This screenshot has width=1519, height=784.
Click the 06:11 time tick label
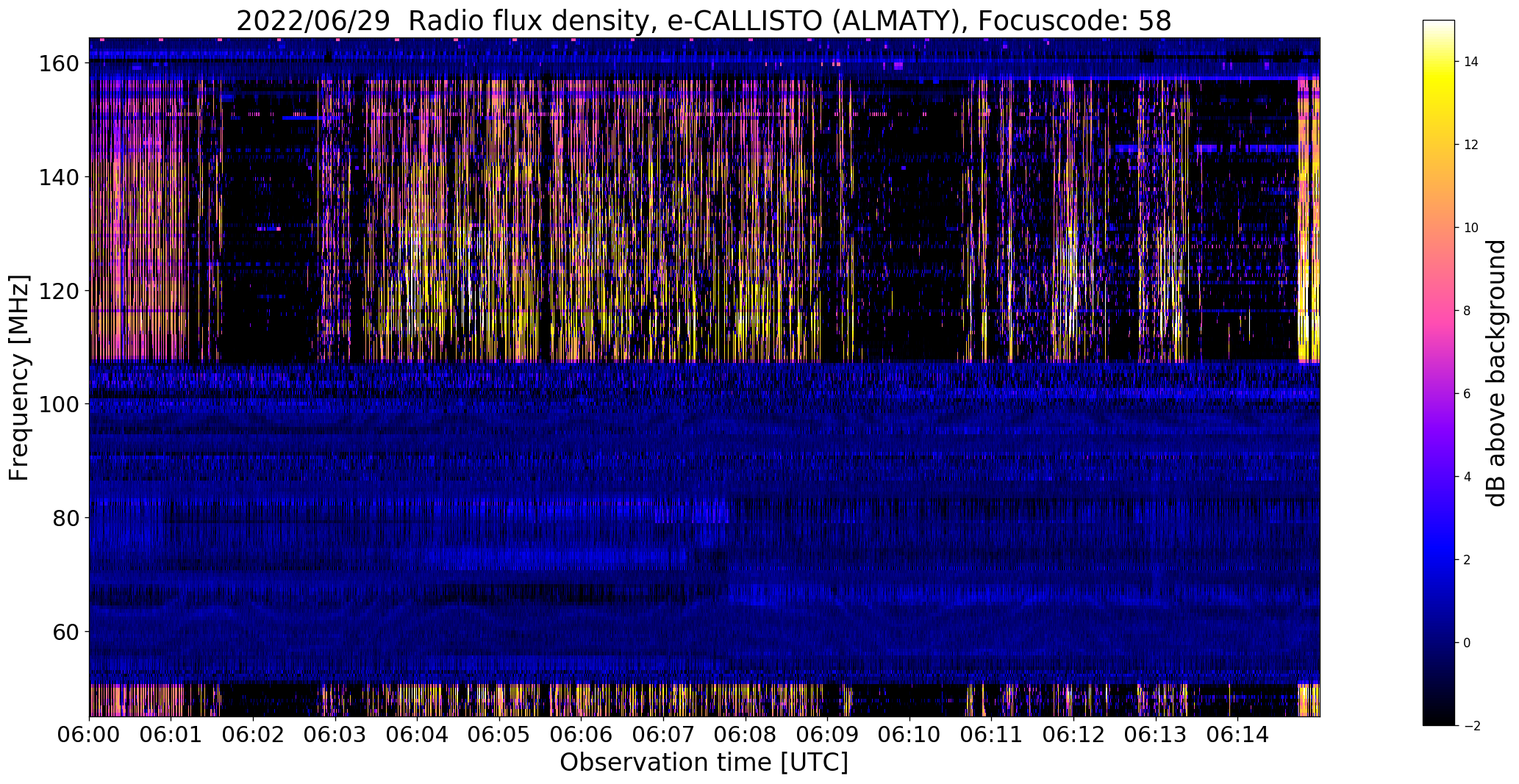point(991,734)
